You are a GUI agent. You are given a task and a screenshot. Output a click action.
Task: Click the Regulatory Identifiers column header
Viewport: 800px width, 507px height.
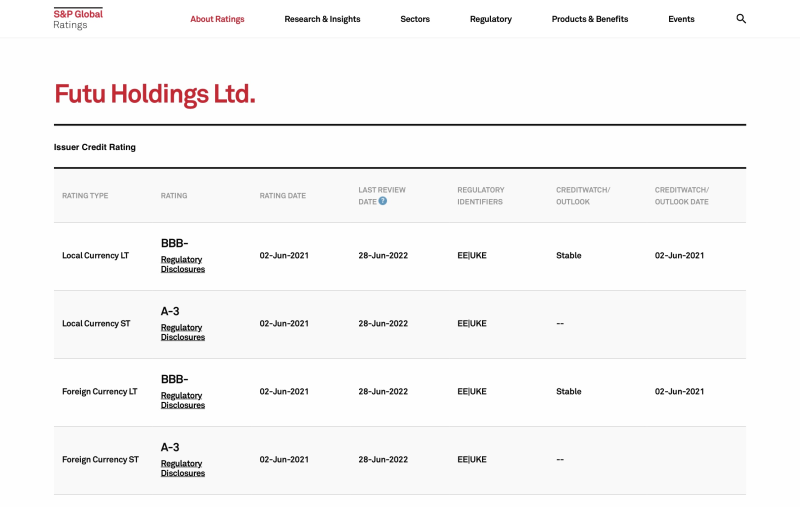[x=481, y=195]
